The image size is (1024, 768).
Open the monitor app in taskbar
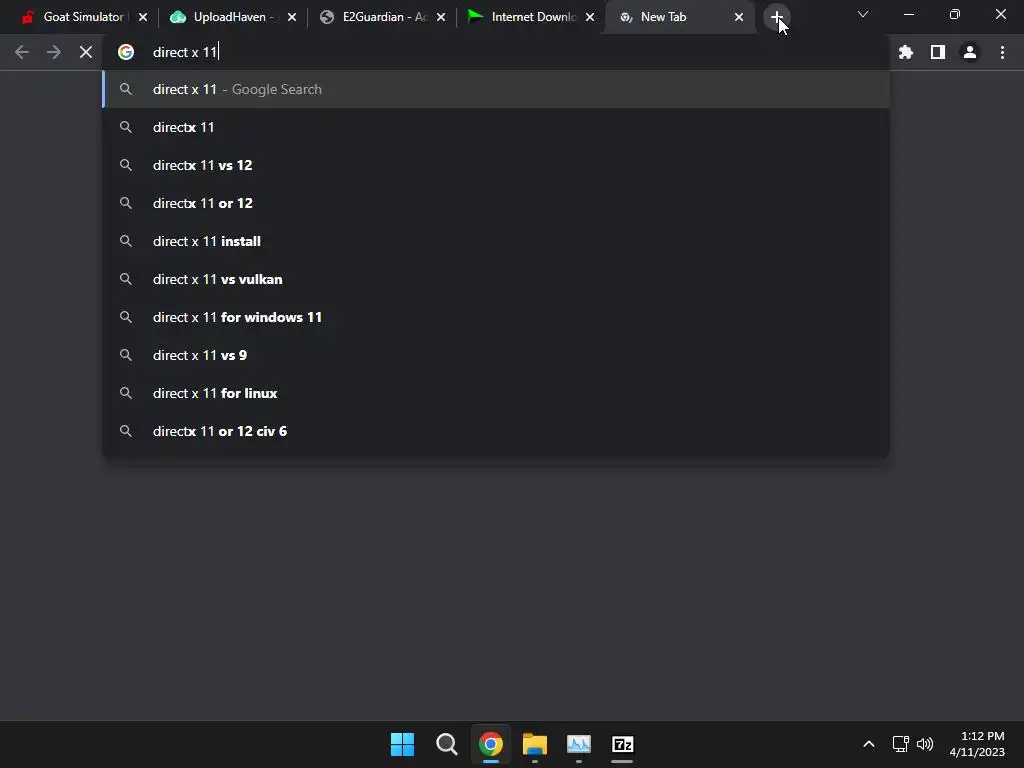click(579, 744)
